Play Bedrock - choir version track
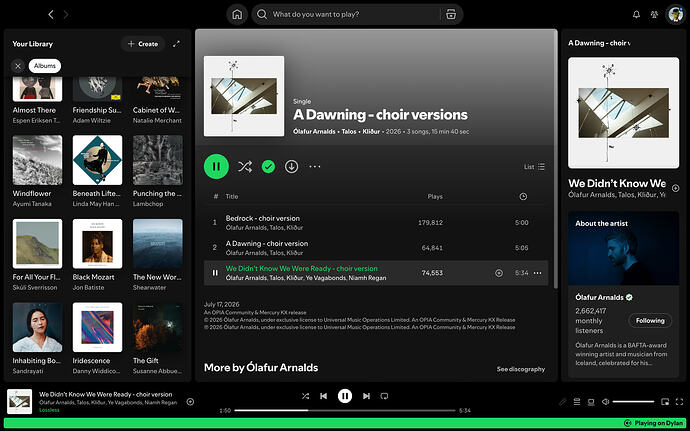The width and height of the screenshot is (690, 431). (376, 223)
